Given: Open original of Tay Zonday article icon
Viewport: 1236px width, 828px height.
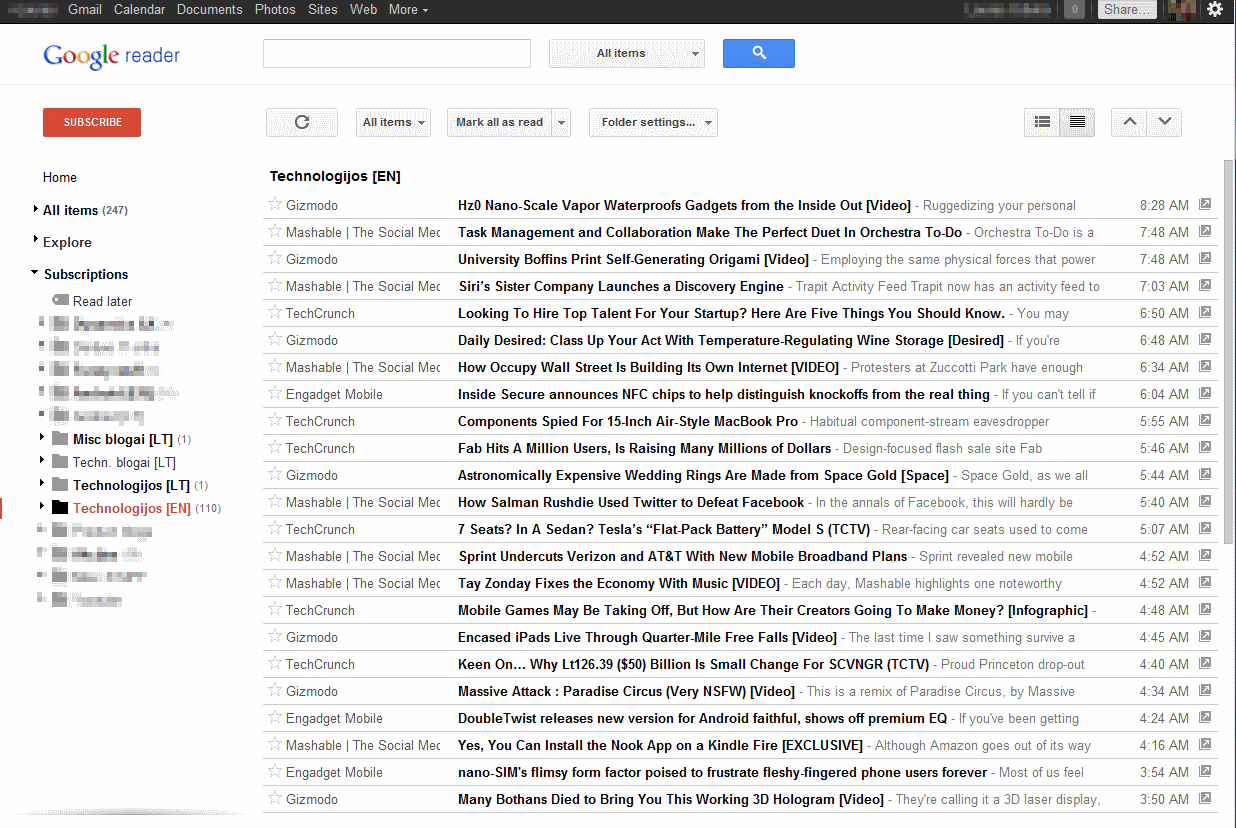Looking at the screenshot, I should pyautogui.click(x=1205, y=582).
